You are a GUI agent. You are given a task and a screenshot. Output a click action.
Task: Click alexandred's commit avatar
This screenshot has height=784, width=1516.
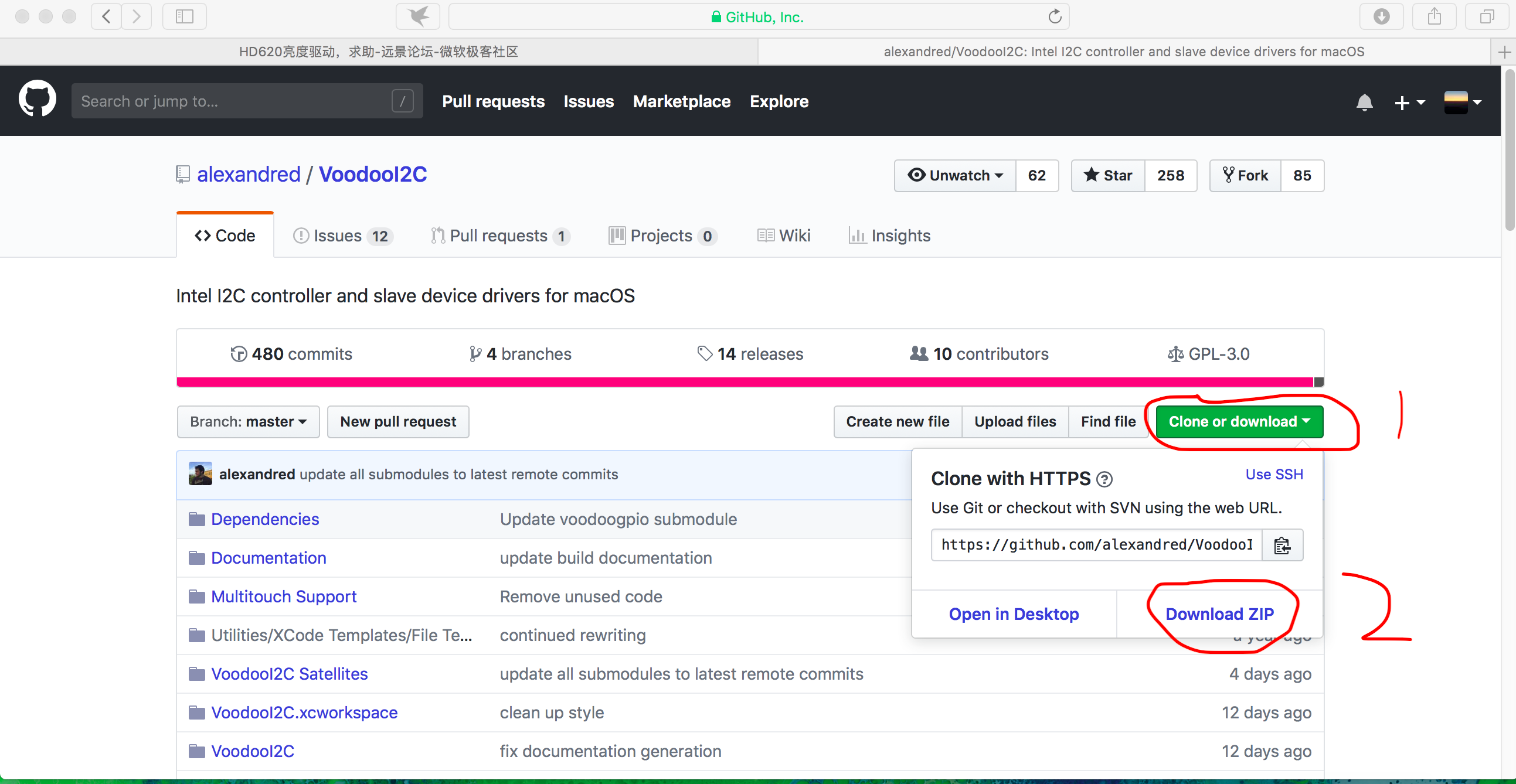pyautogui.click(x=200, y=473)
